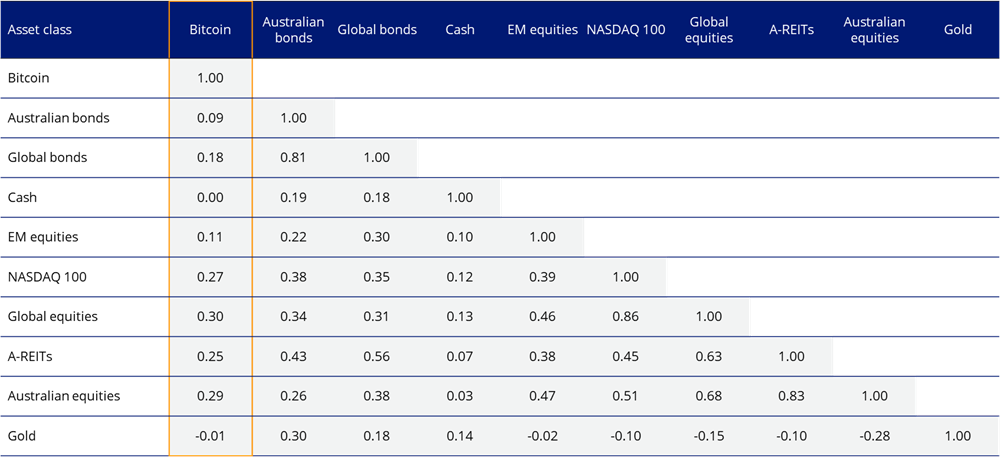The image size is (1000, 457).
Task: Select the Cash column header
Action: (x=460, y=30)
